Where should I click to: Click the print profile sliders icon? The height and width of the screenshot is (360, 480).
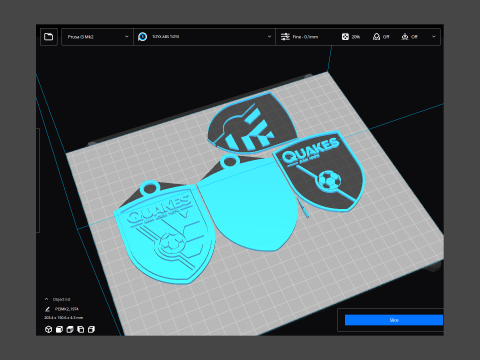pos(285,37)
